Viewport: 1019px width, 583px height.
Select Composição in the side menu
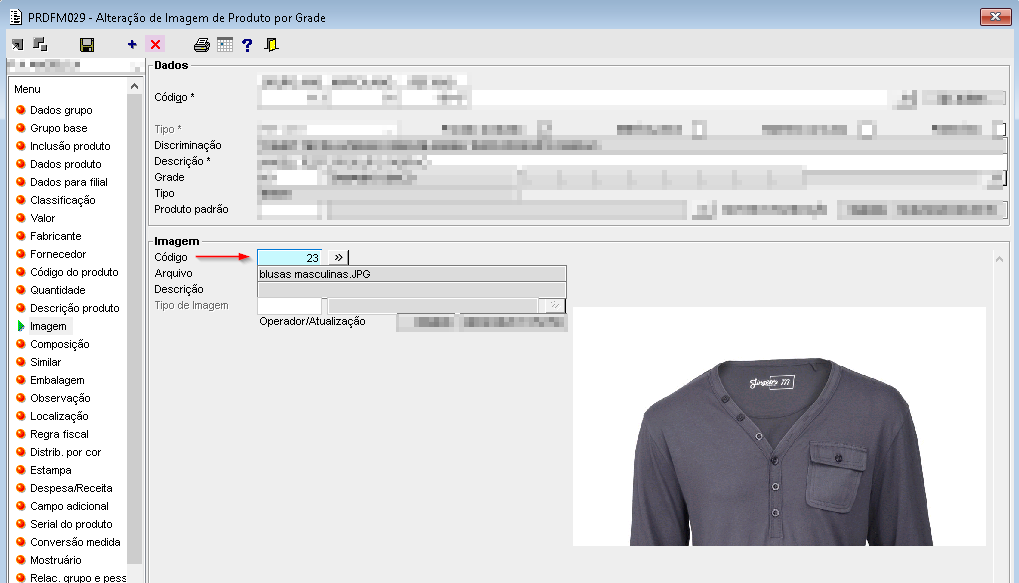(59, 344)
